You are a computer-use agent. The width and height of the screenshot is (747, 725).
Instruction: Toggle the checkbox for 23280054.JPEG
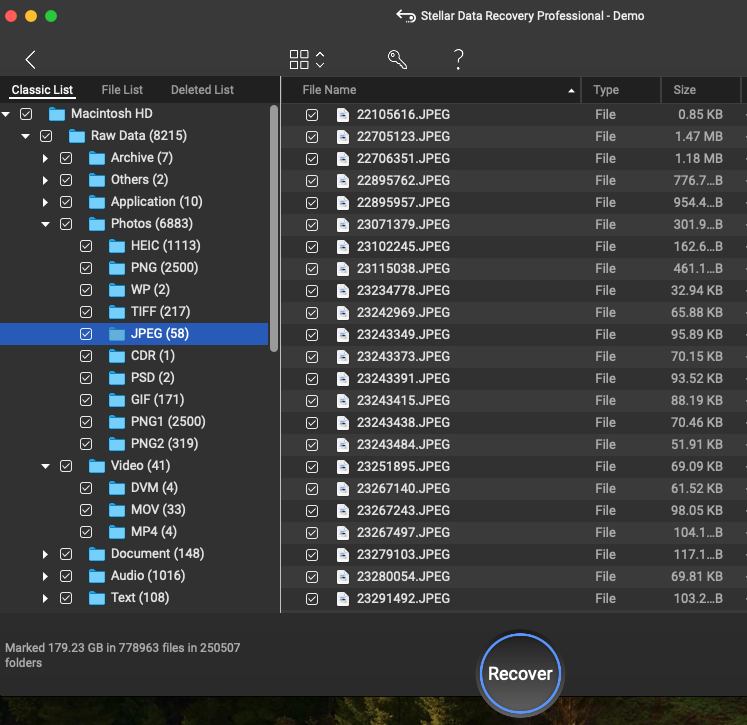(312, 577)
